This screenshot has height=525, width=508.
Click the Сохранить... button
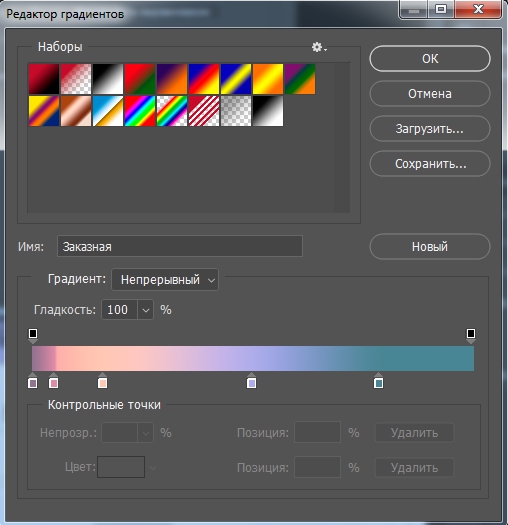tap(430, 164)
